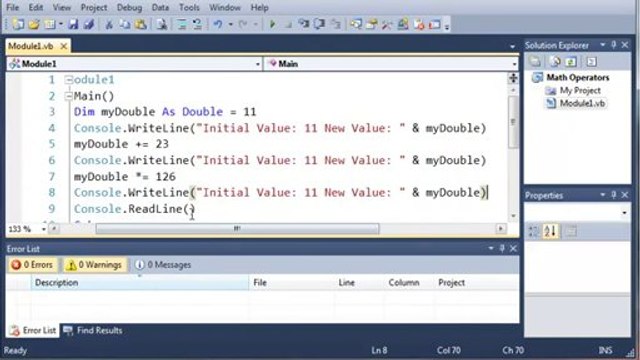This screenshot has height=360, width=640.
Task: Open the Add New Item dropdown arrow
Action: click(60, 24)
